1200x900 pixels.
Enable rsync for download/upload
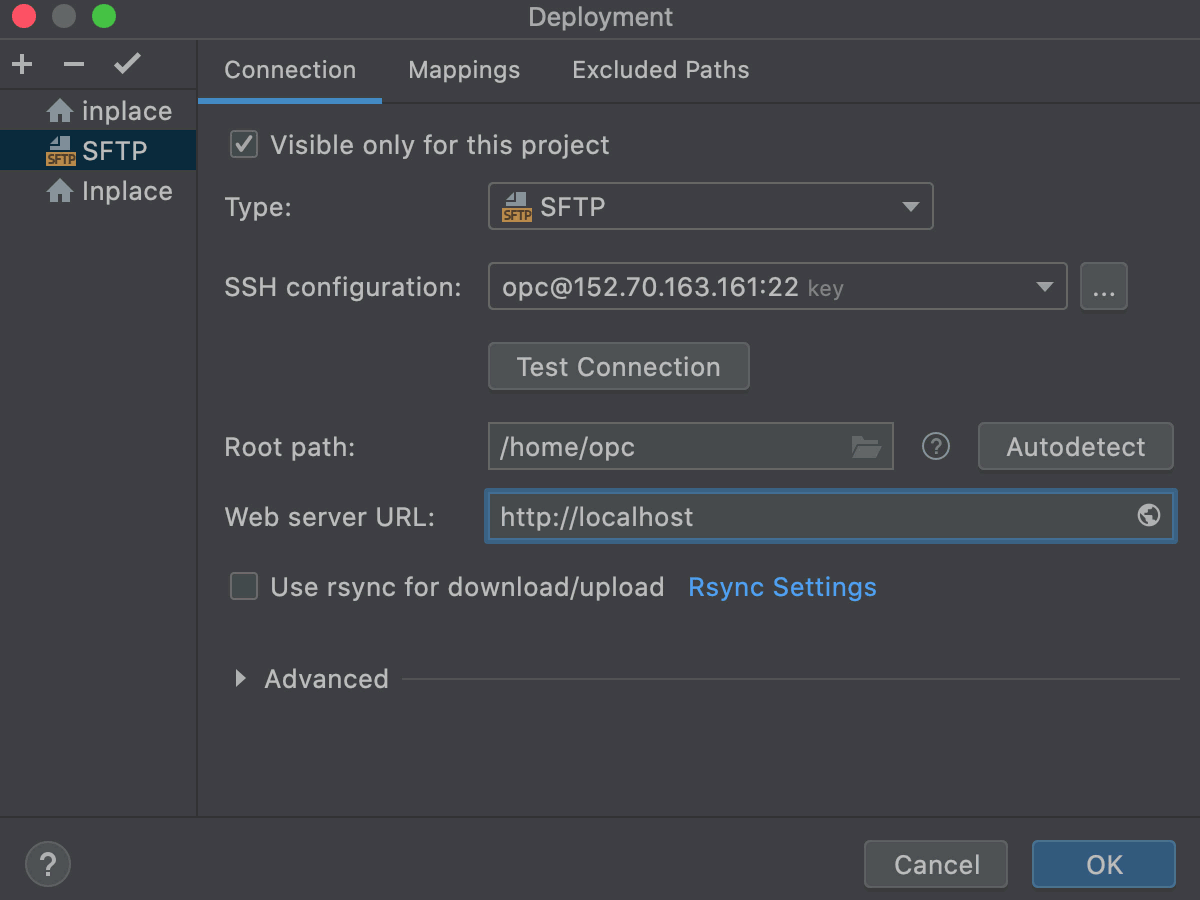point(243,587)
